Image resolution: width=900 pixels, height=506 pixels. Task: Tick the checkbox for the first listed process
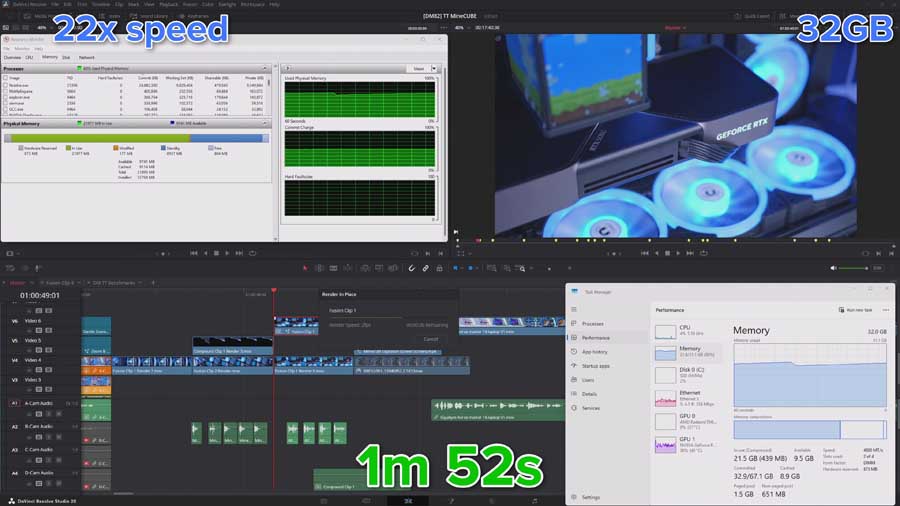[6, 84]
